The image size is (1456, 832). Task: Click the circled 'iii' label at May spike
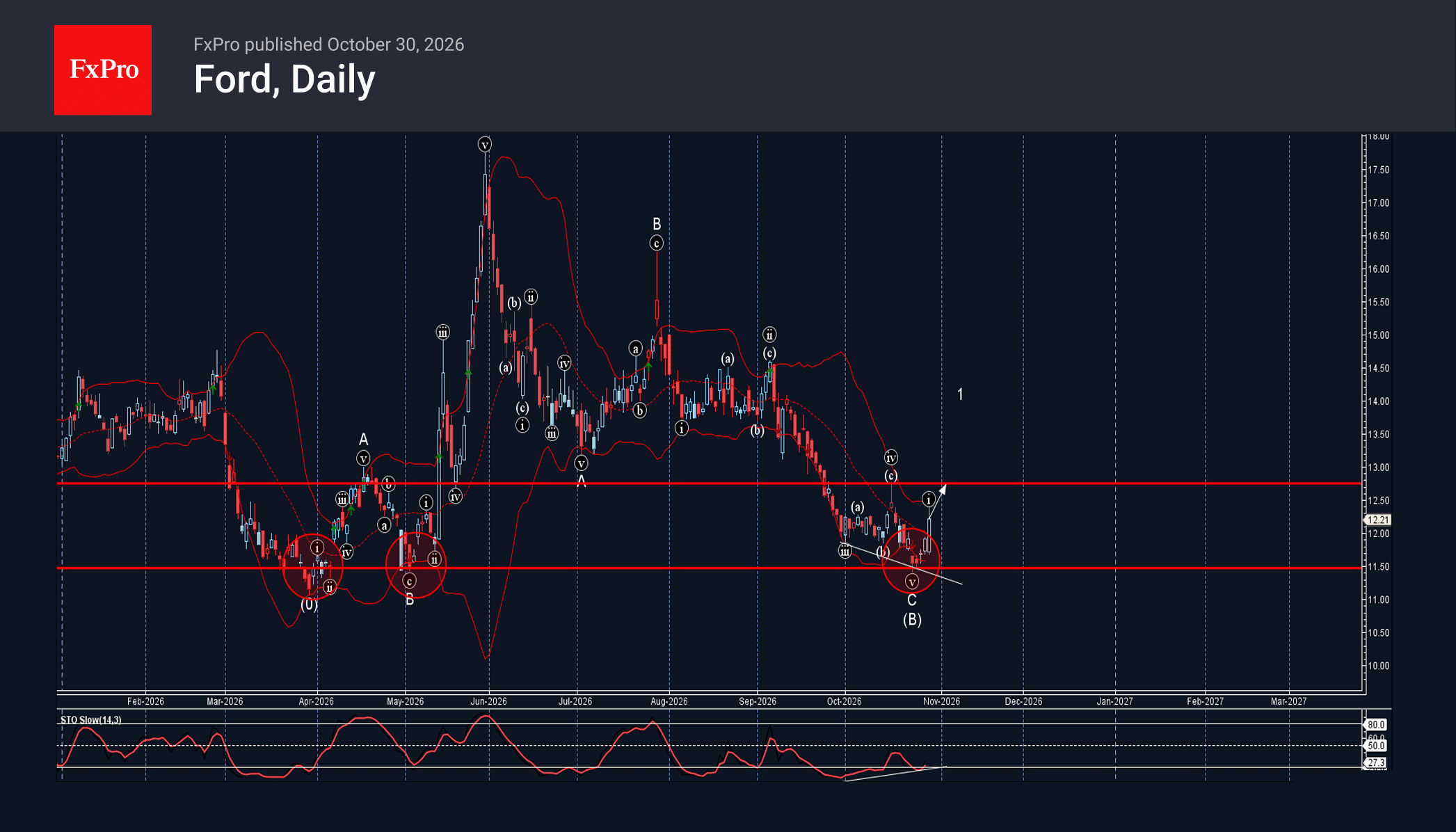(x=443, y=333)
